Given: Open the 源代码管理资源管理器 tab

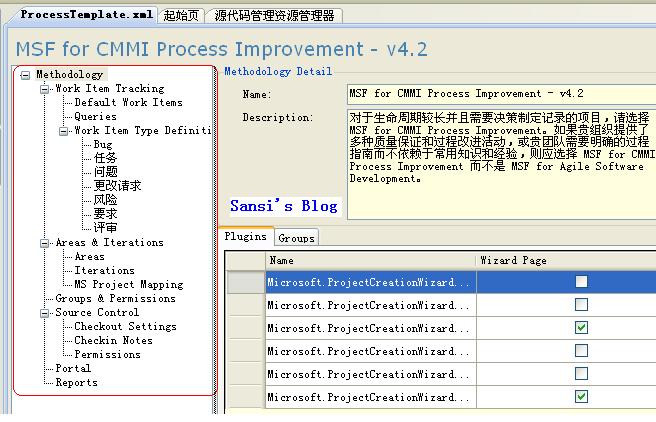Looking at the screenshot, I should click(x=275, y=15).
